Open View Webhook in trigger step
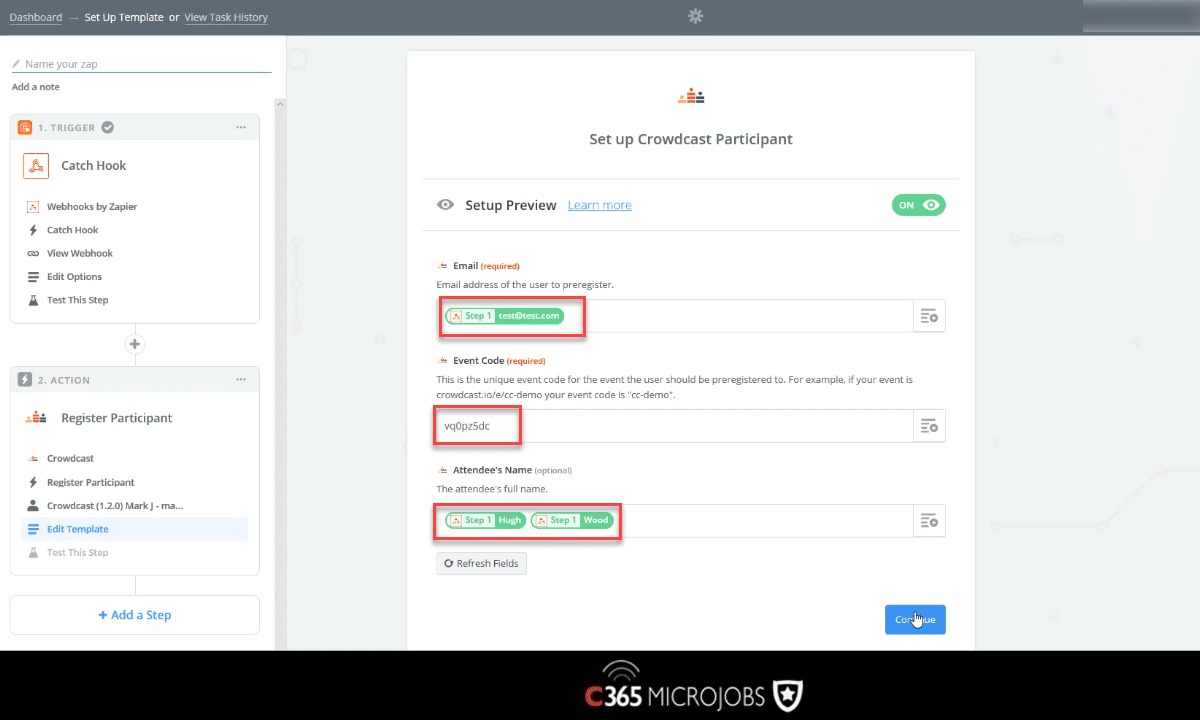 [80, 253]
